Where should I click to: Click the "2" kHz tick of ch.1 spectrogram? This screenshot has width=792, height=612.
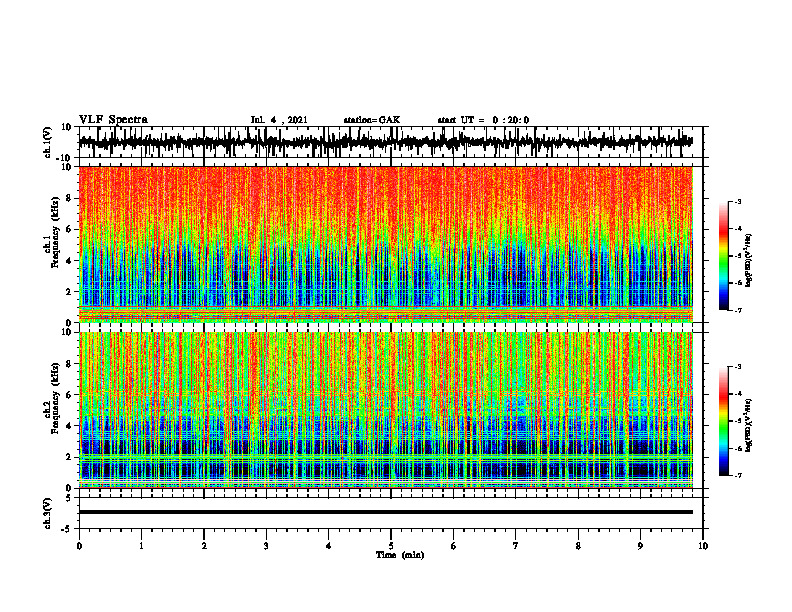point(69,292)
